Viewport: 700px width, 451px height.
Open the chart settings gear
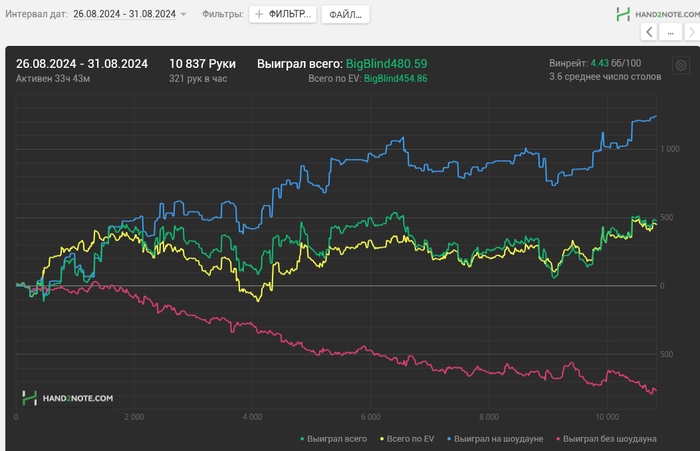[680, 66]
